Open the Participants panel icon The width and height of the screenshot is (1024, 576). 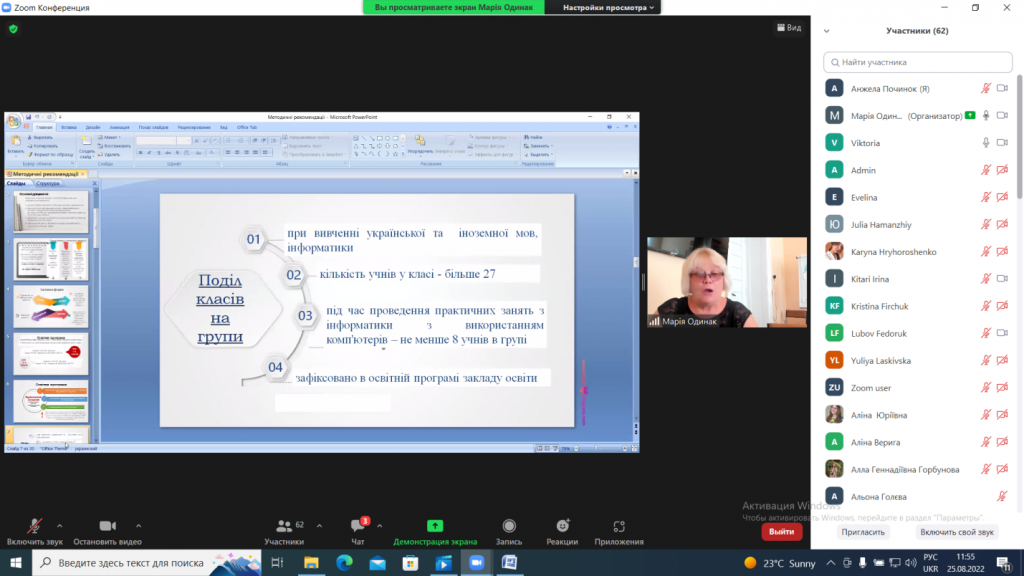click(x=284, y=526)
